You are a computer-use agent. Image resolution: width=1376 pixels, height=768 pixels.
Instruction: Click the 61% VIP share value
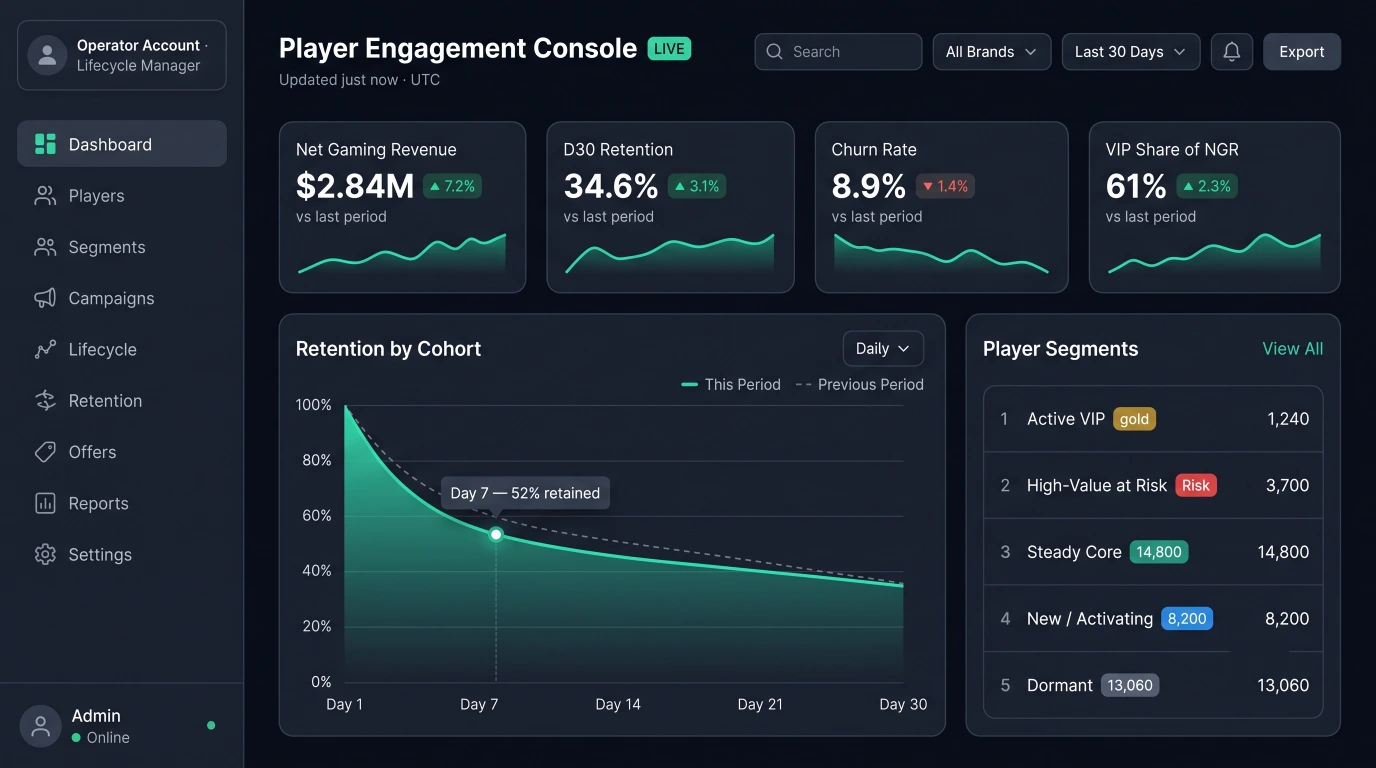1136,186
